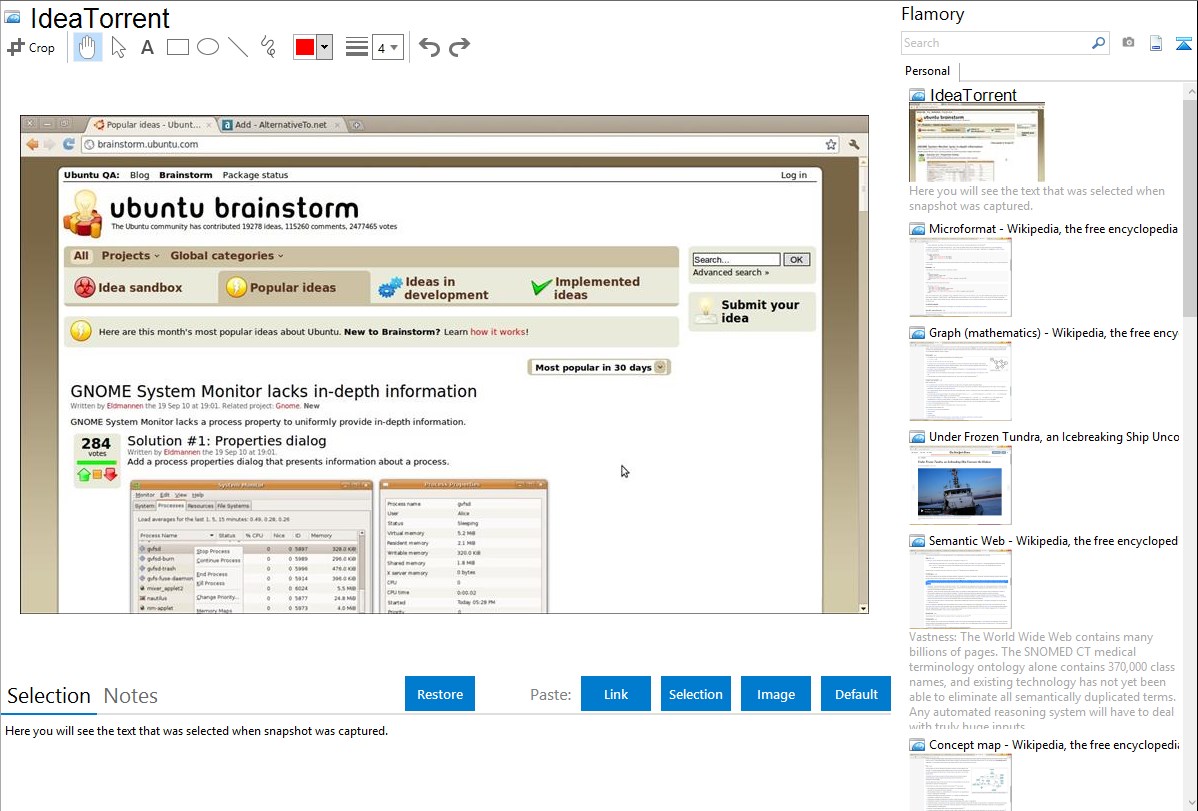Viewport: 1198px width, 811px height.
Task: Click the blue icon at the panel's far right
Action: point(1183,43)
